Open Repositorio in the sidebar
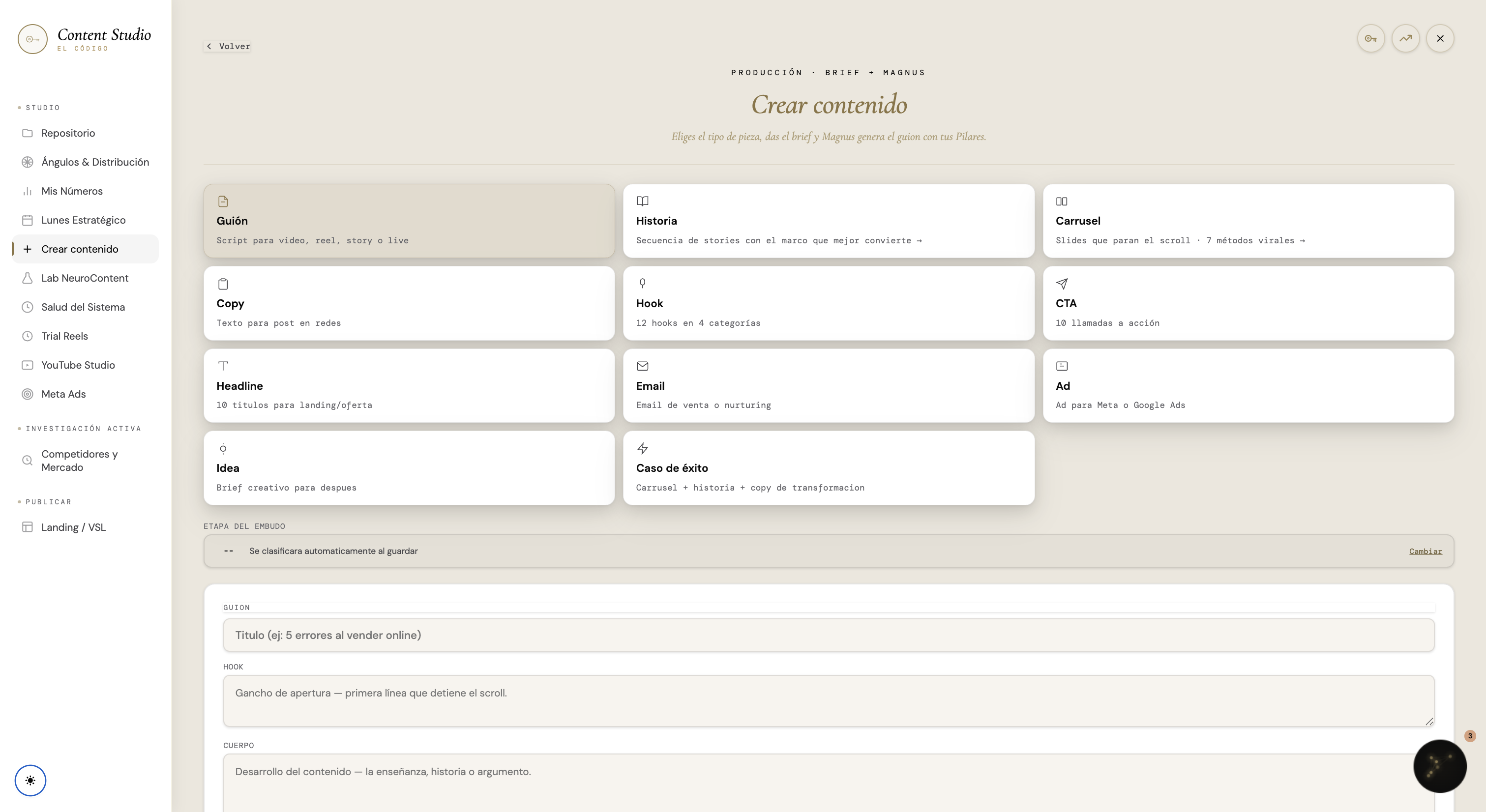 [86, 133]
